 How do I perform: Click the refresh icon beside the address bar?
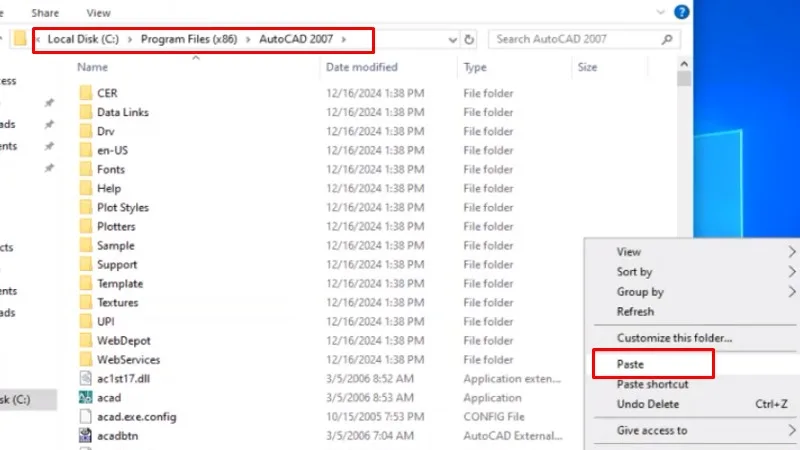pos(470,40)
